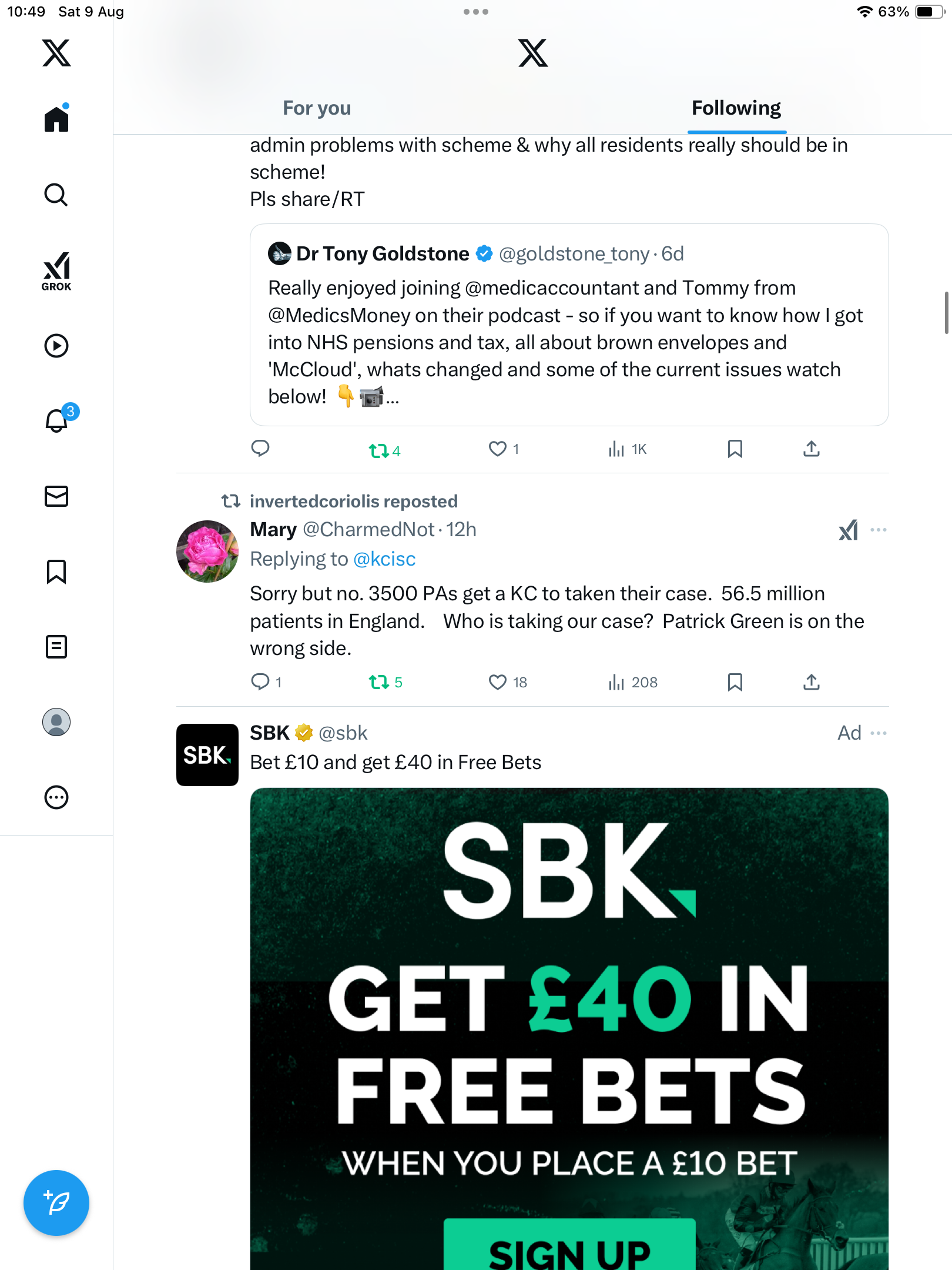Open direct messages envelope icon
952x1270 pixels.
(x=56, y=496)
